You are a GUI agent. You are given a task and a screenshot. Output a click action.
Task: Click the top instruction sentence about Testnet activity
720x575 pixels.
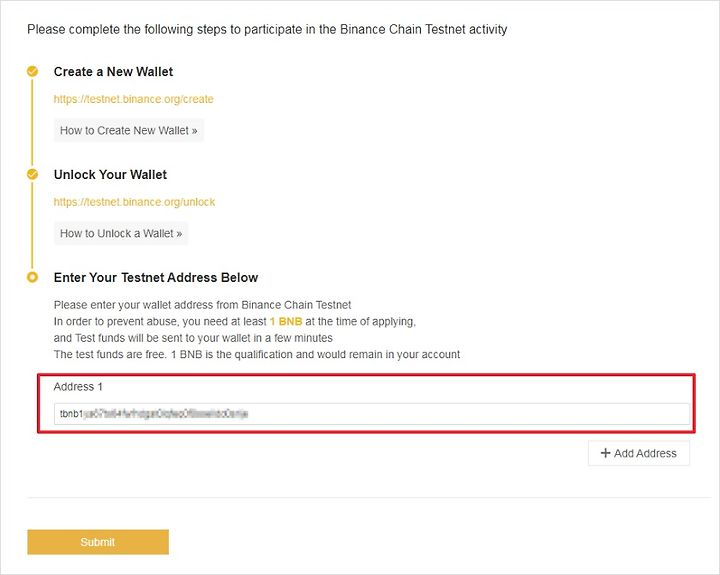(x=267, y=29)
